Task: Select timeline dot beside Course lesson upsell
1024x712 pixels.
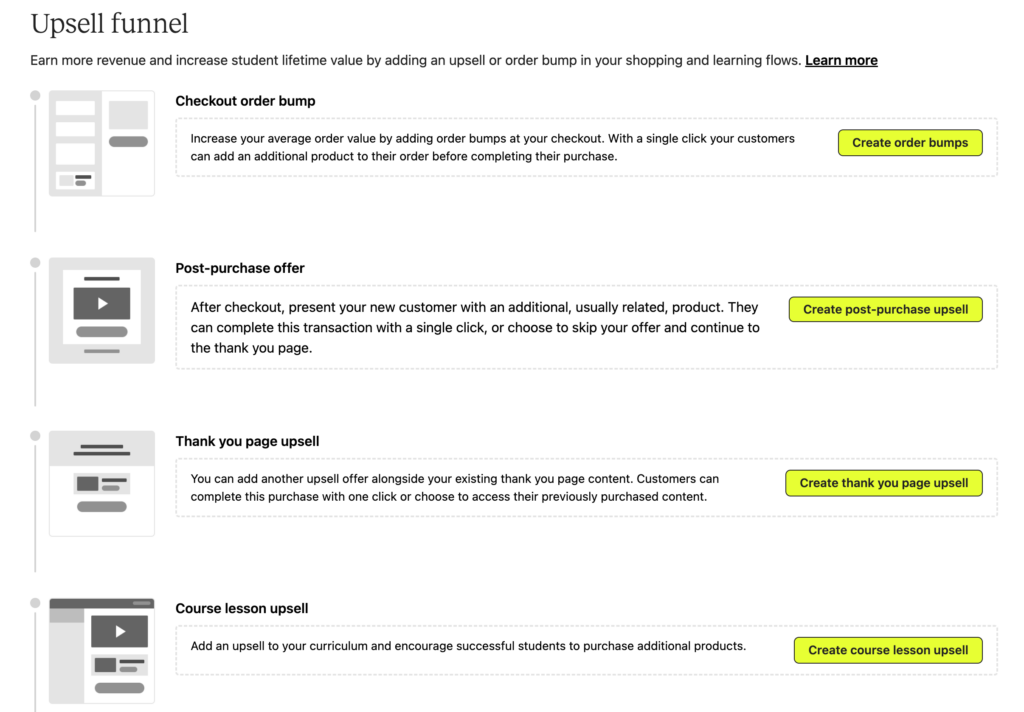Action: click(35, 603)
